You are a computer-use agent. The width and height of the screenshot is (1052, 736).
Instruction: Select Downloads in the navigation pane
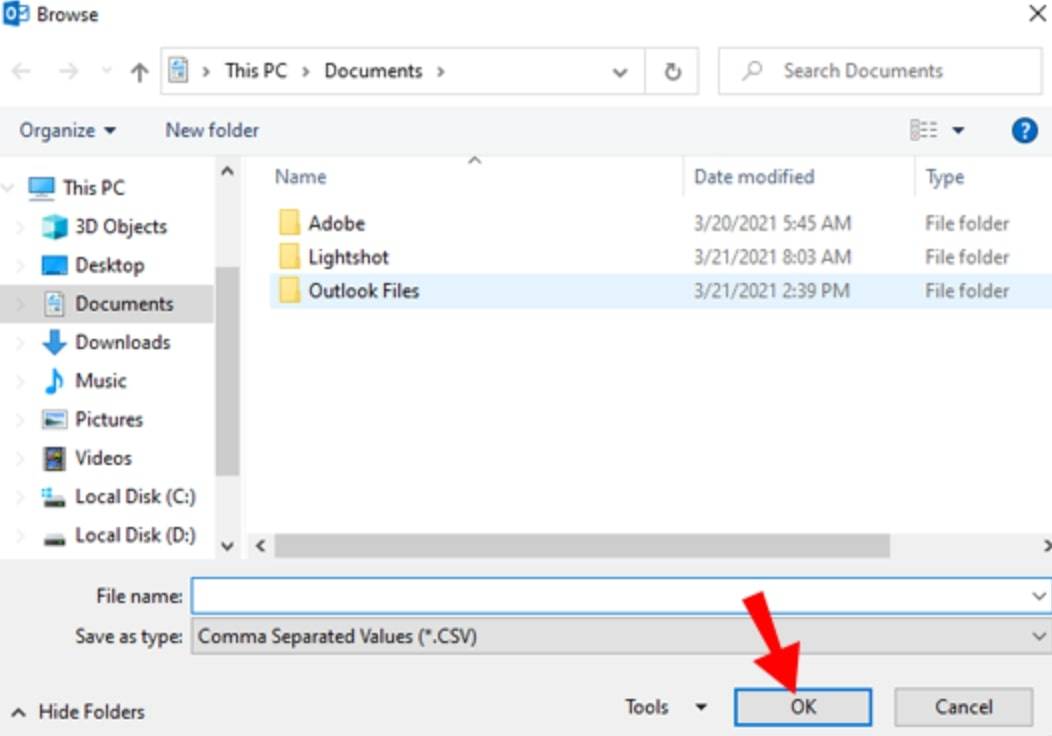pos(123,342)
